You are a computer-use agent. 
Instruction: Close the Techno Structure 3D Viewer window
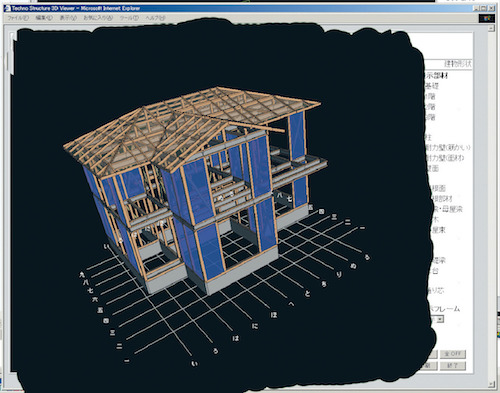click(491, 8)
